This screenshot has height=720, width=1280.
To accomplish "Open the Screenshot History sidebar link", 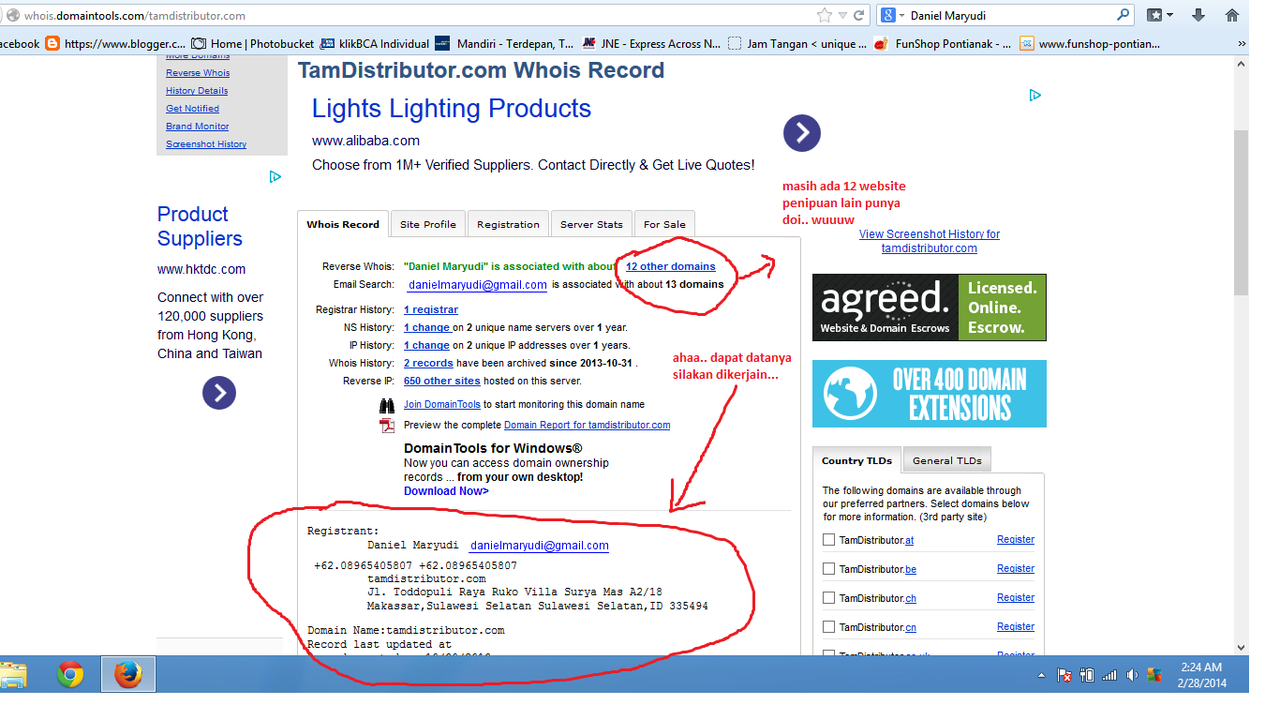I will click(x=206, y=145).
